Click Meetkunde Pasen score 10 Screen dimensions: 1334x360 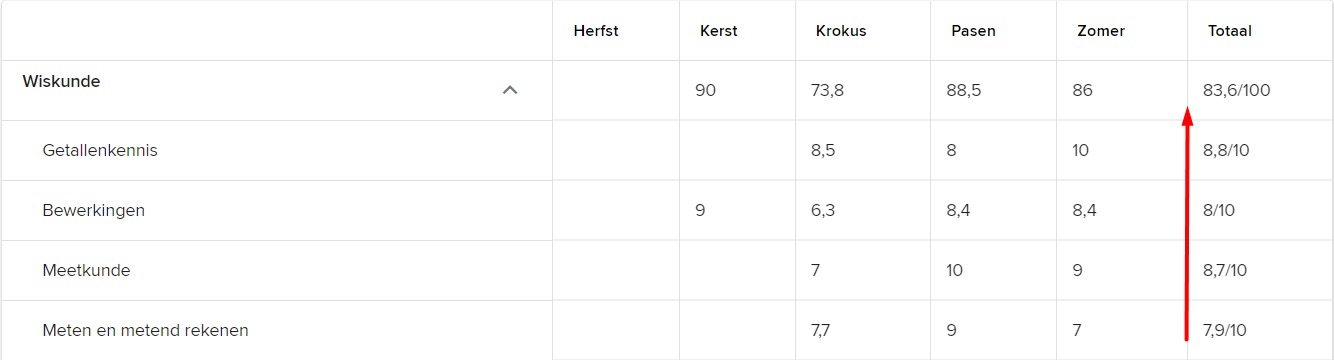[x=955, y=270]
